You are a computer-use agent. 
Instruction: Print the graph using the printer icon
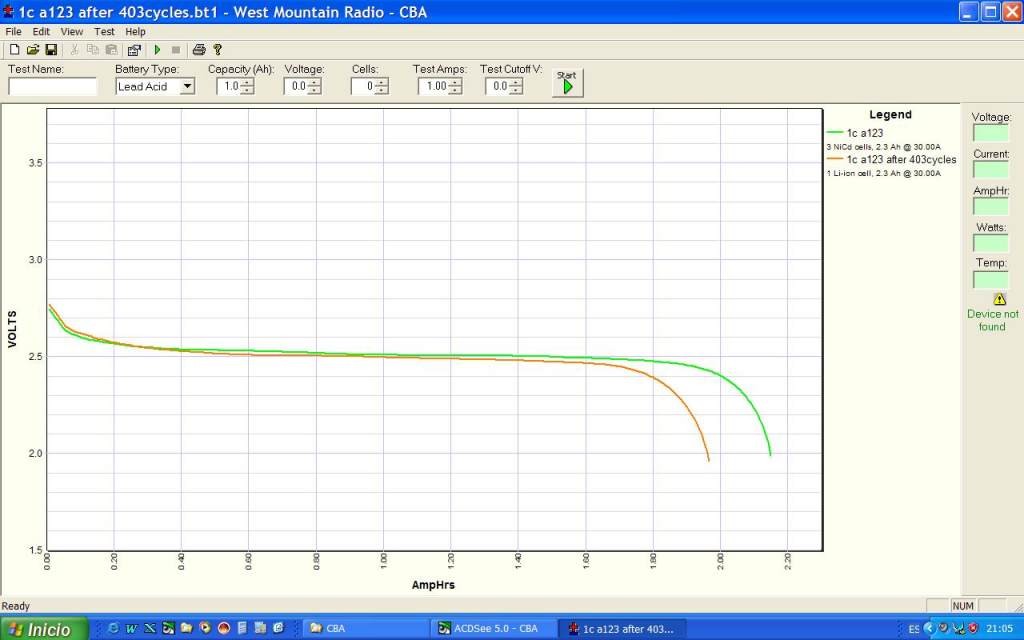(x=199, y=49)
